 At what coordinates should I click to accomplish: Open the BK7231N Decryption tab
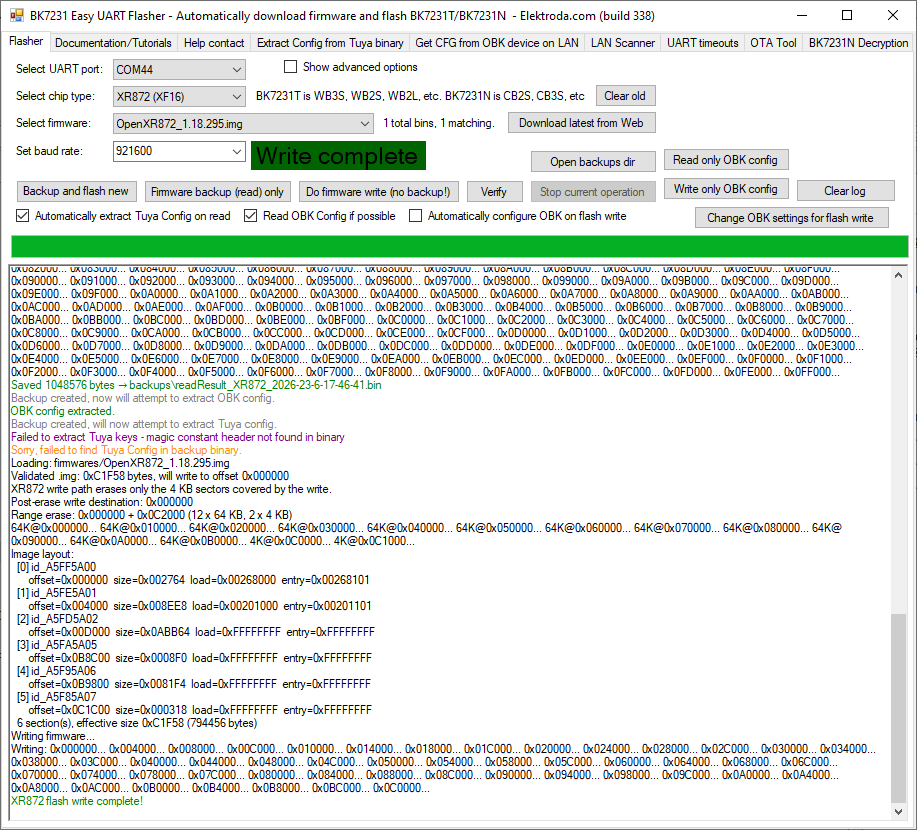[858, 43]
